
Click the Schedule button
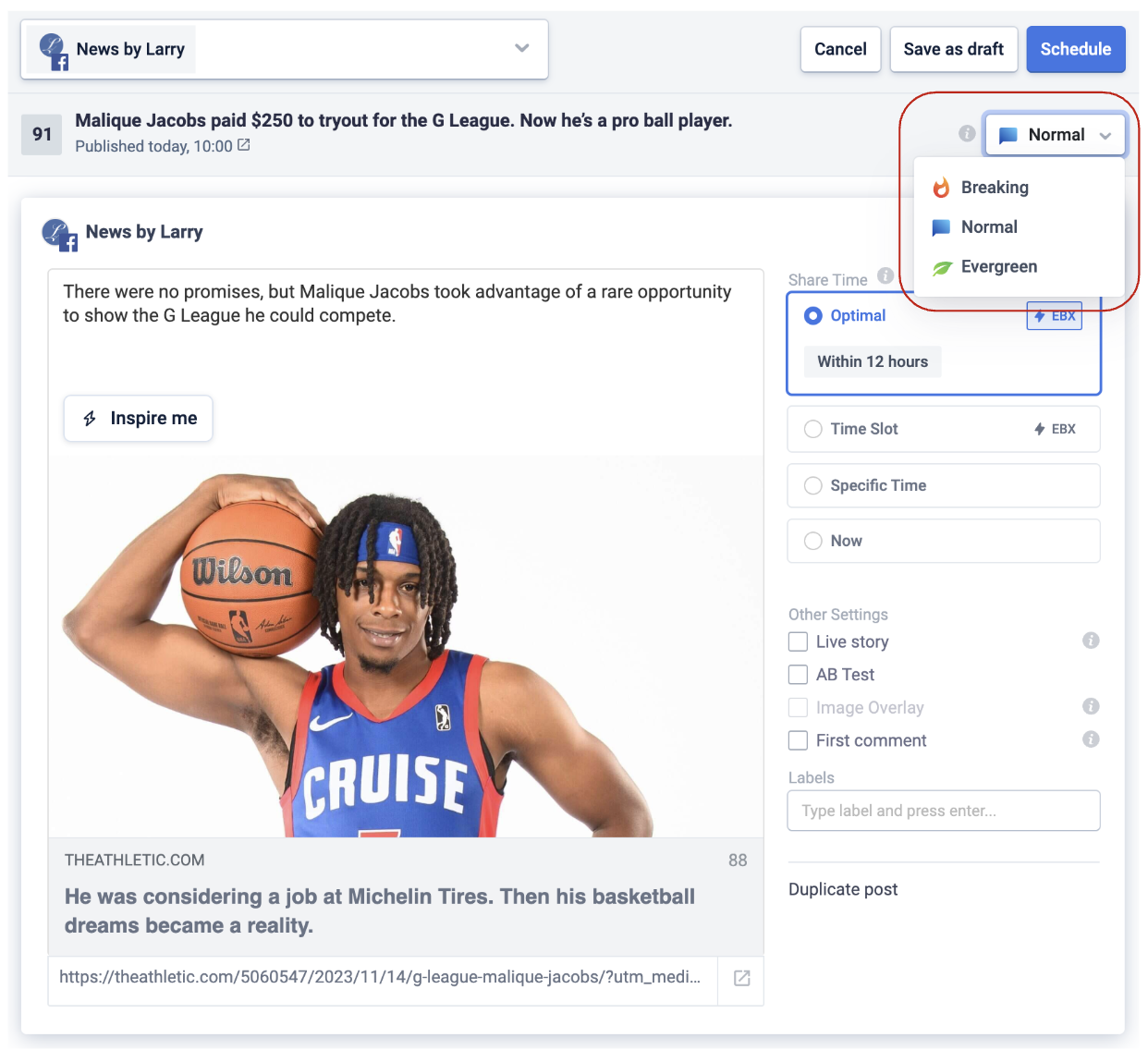click(x=1075, y=49)
